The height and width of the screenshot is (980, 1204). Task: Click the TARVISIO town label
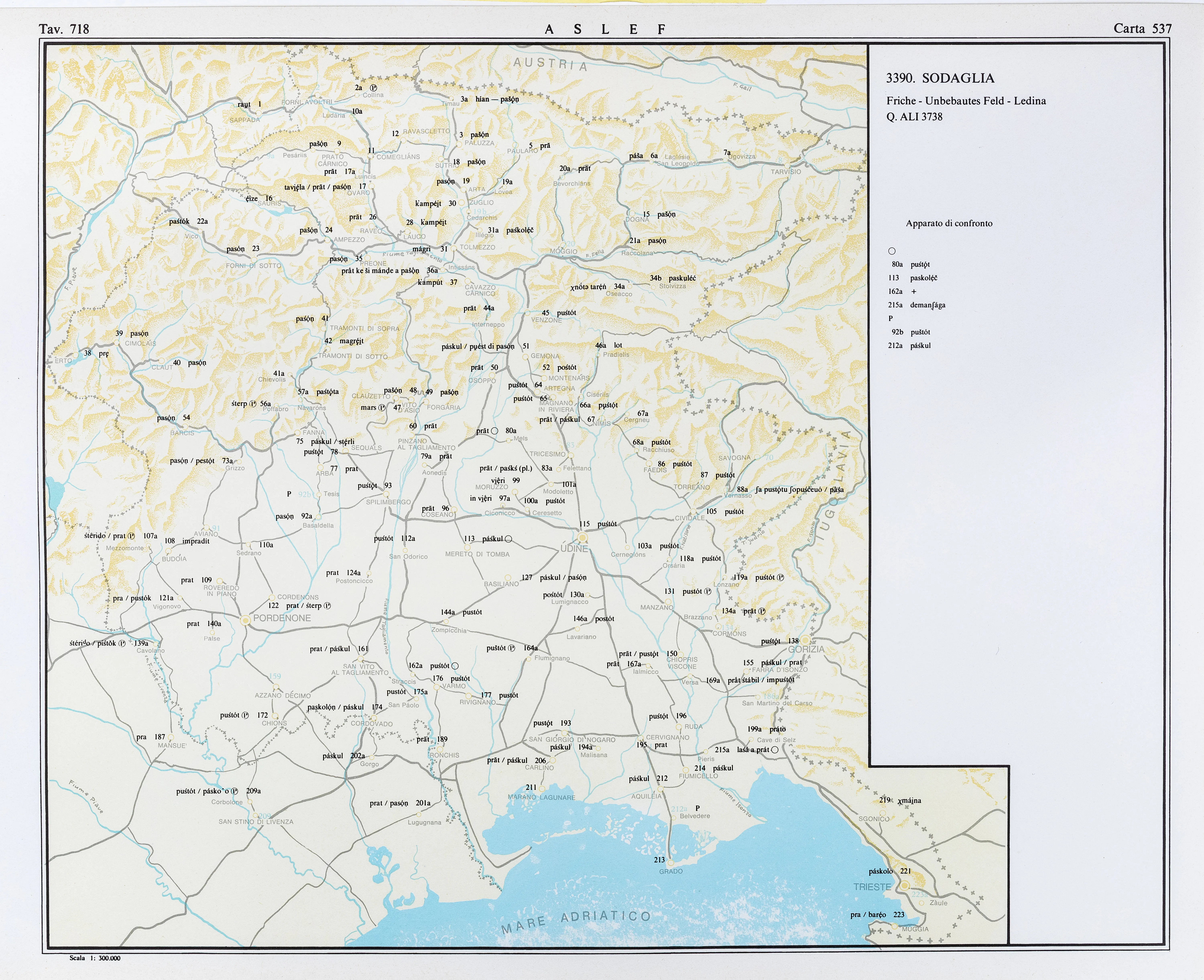click(x=786, y=172)
